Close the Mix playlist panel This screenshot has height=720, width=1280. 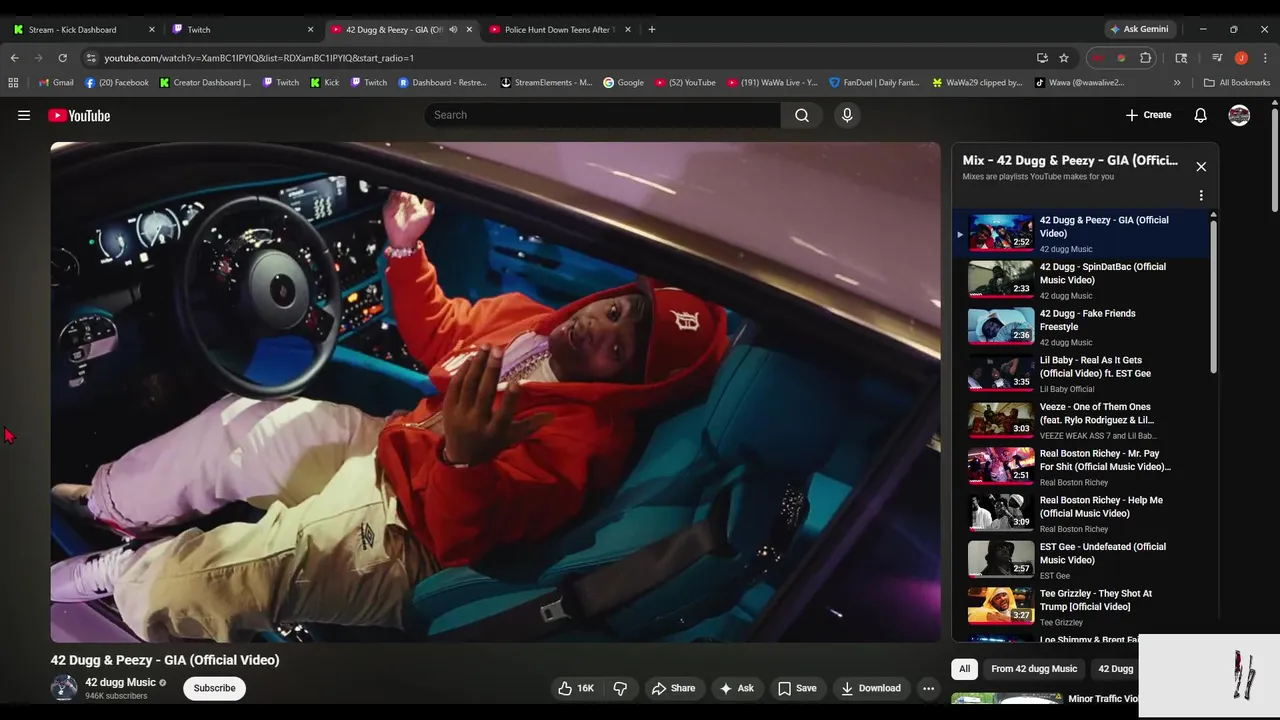coord(1201,166)
